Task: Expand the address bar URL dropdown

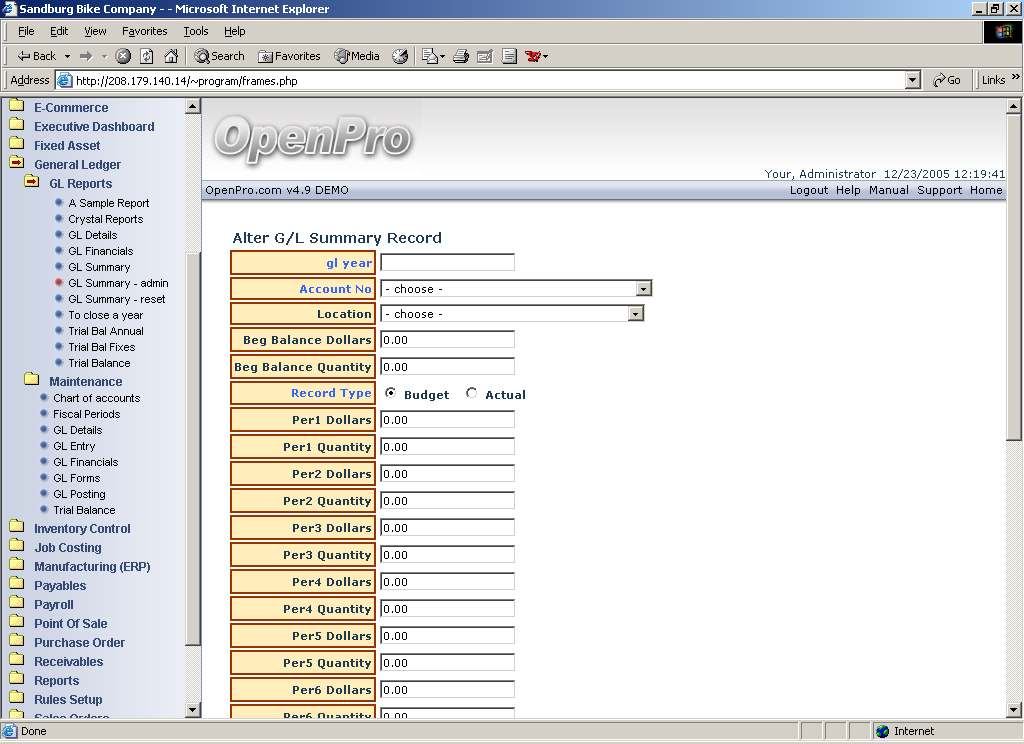Action: [x=912, y=80]
